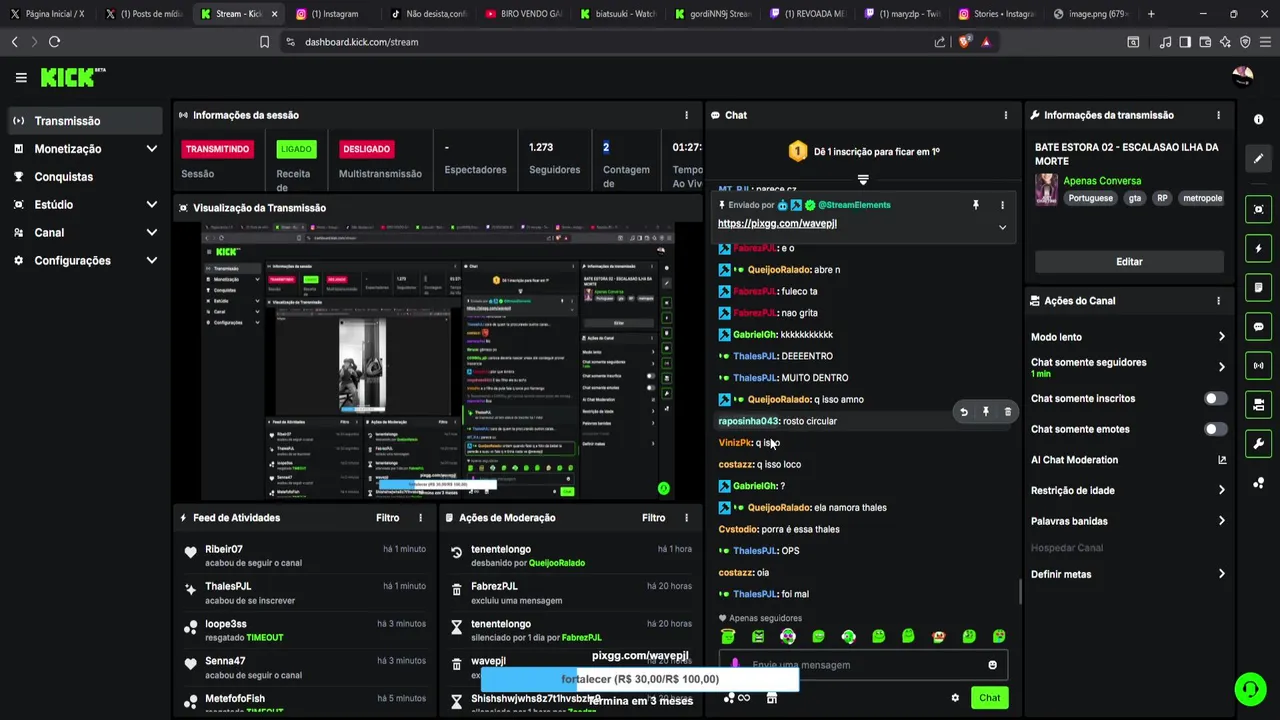Open Informações da sessão three-dot menu
Image resolution: width=1280 pixels, height=720 pixels.
[686, 115]
